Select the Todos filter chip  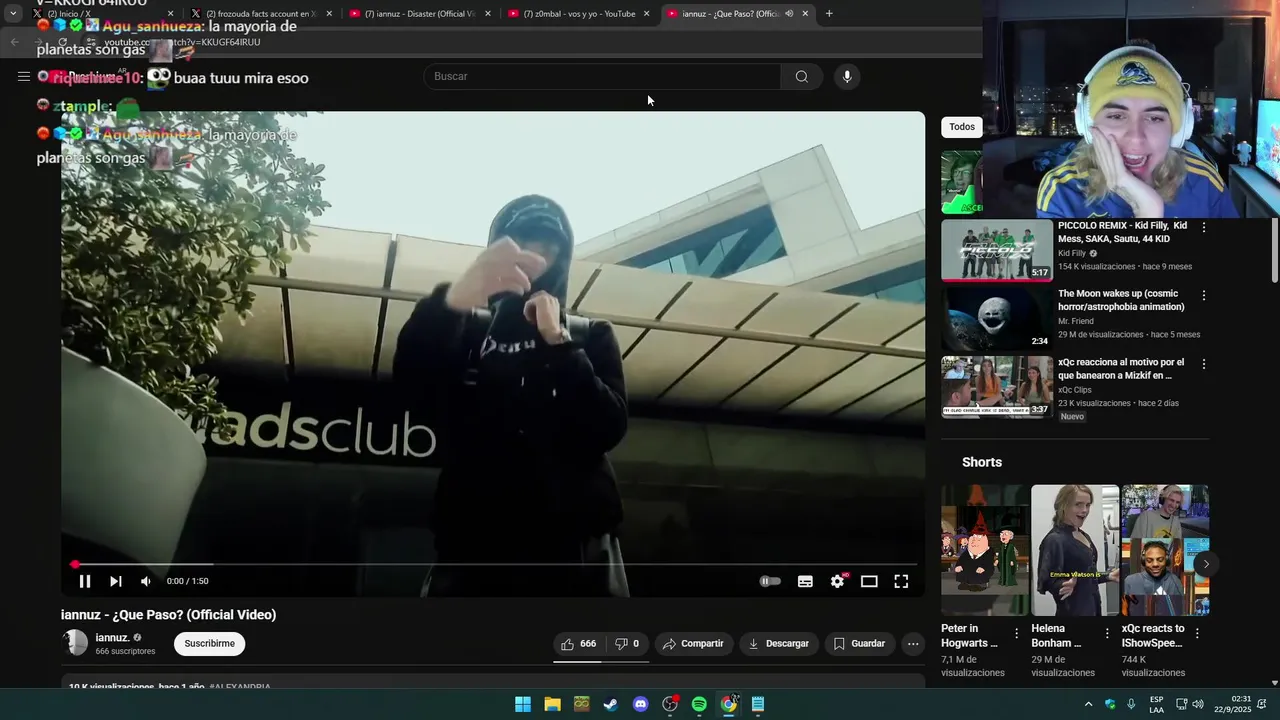(x=962, y=127)
